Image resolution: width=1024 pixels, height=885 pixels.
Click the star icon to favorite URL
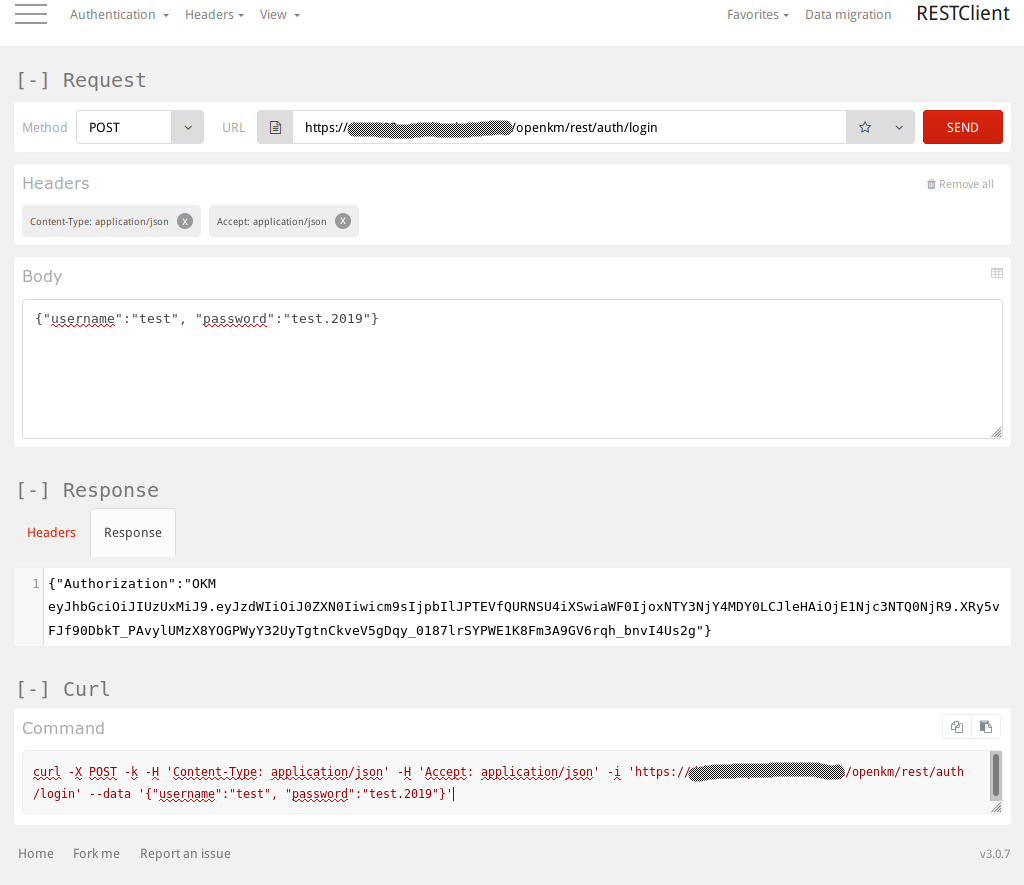point(865,128)
